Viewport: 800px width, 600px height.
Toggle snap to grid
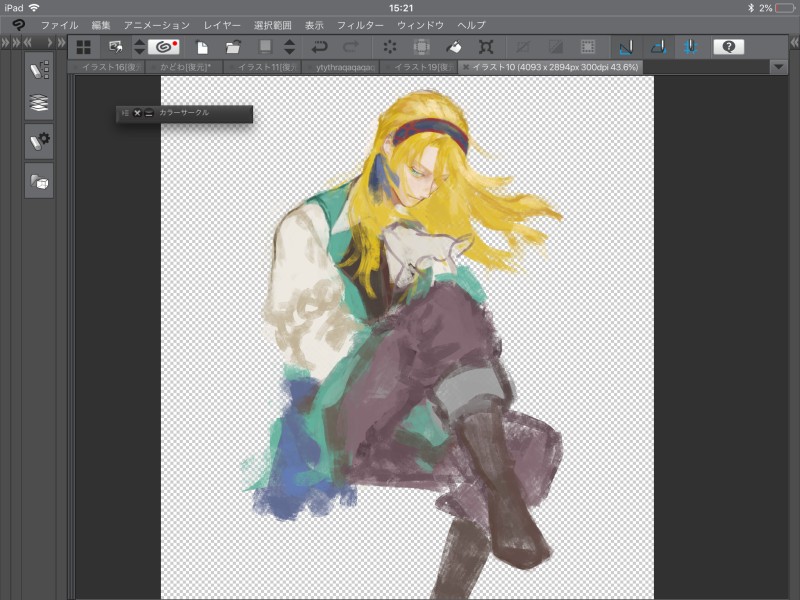tap(690, 47)
